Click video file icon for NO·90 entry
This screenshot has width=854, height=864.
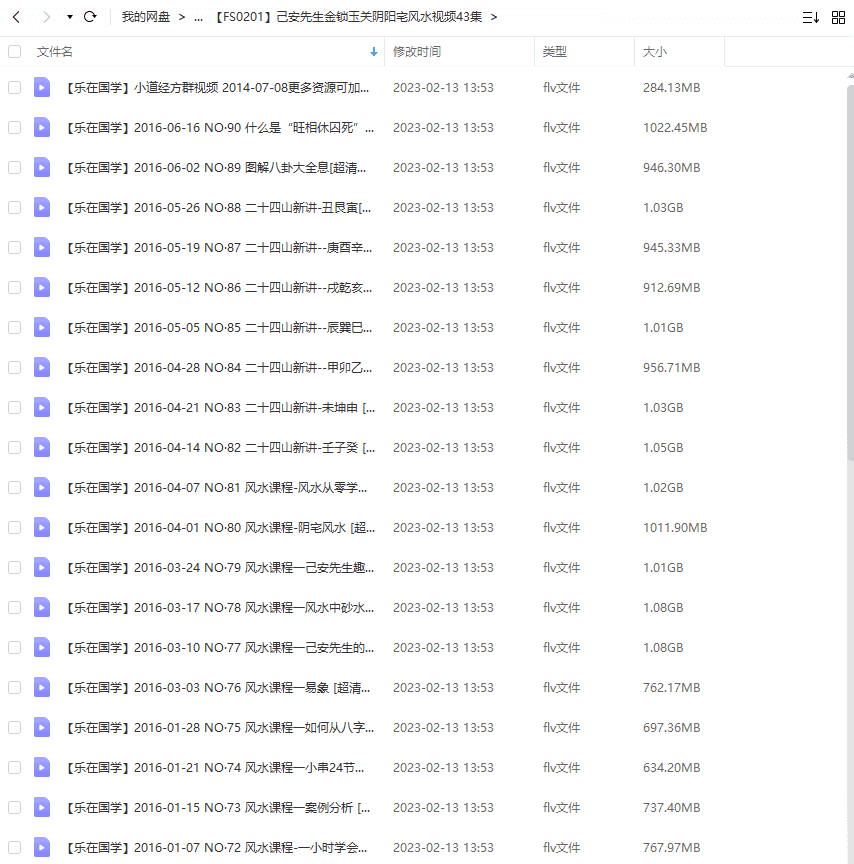click(42, 127)
